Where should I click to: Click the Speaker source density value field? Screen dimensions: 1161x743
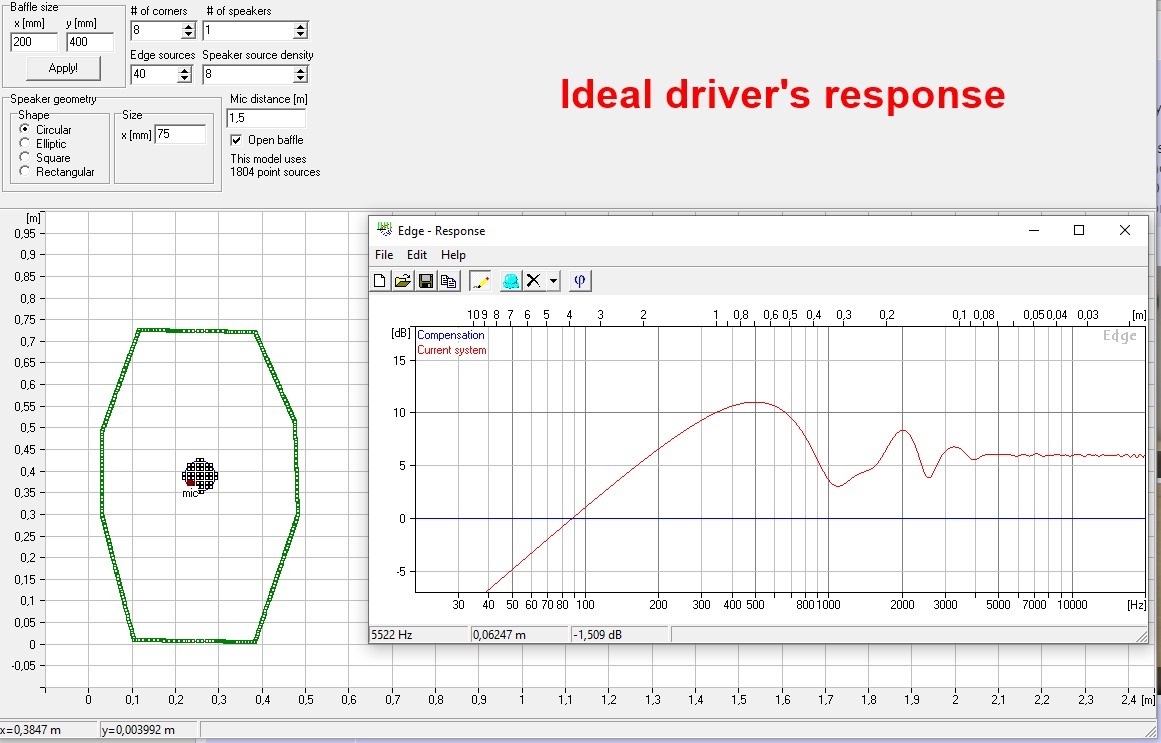(248, 74)
